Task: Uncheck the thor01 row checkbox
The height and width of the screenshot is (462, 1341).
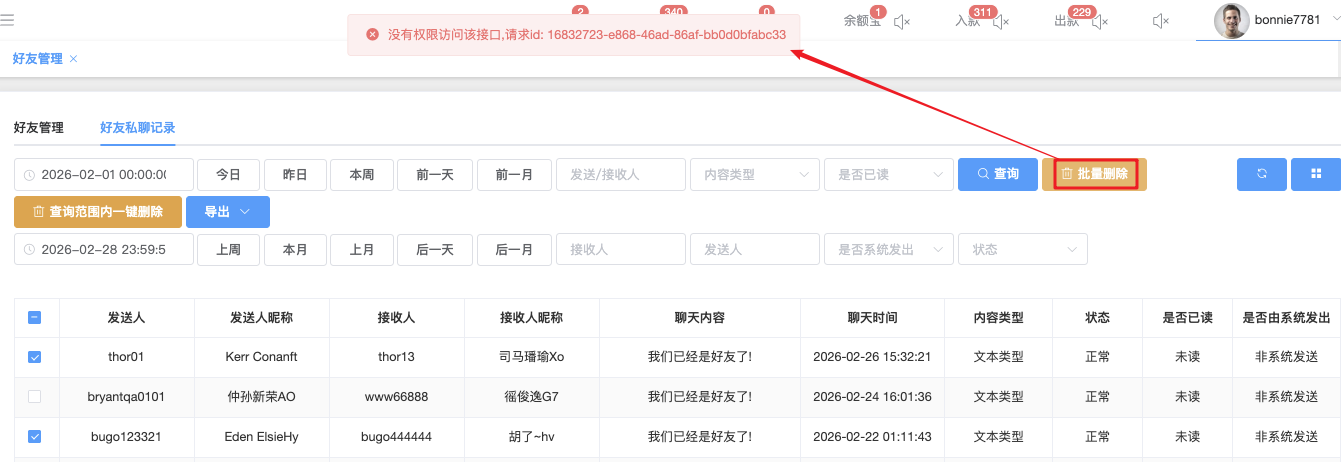Action: pos(35,357)
